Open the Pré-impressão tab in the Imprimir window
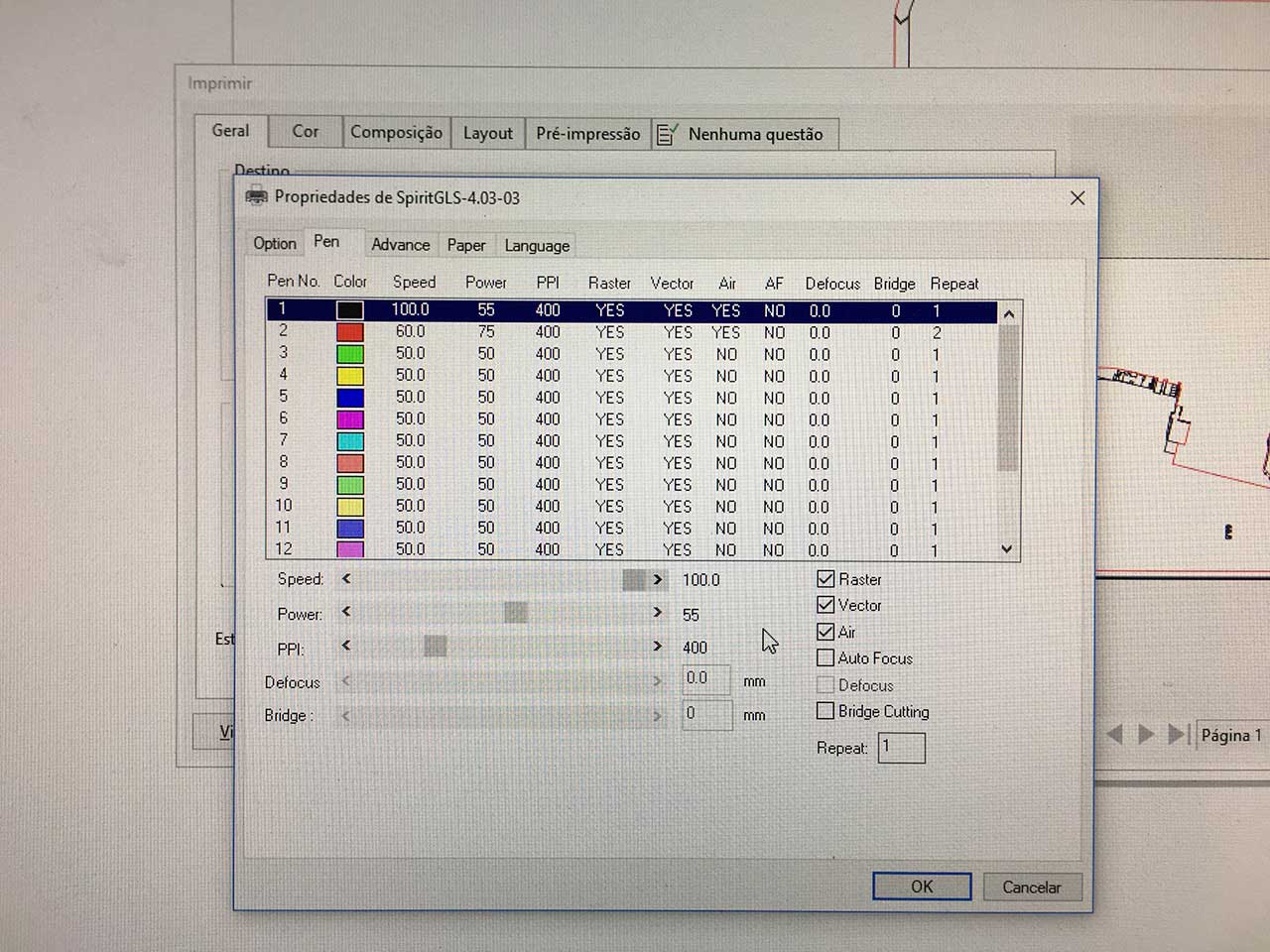 click(x=588, y=134)
